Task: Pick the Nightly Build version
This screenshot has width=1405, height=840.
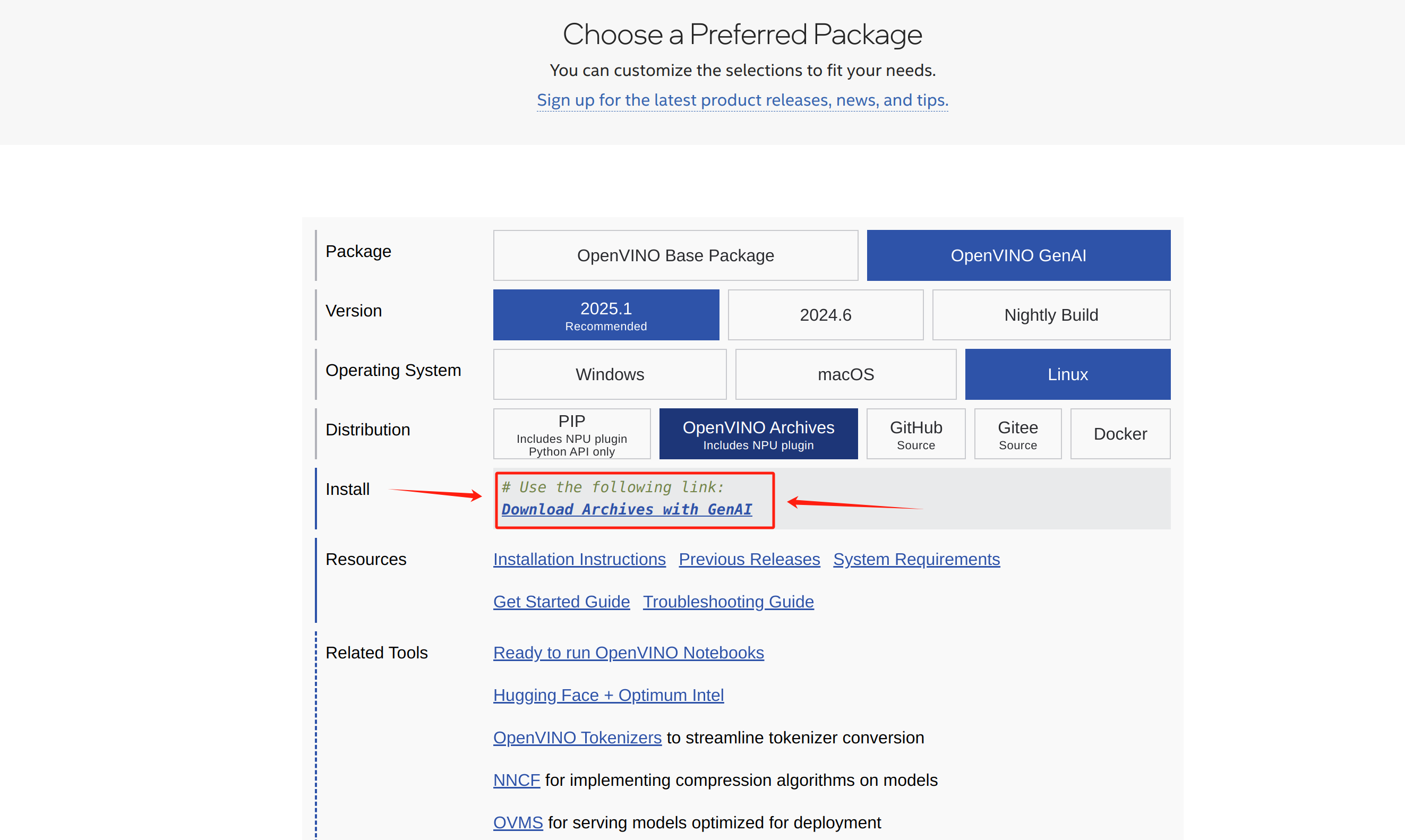Action: coord(1051,315)
